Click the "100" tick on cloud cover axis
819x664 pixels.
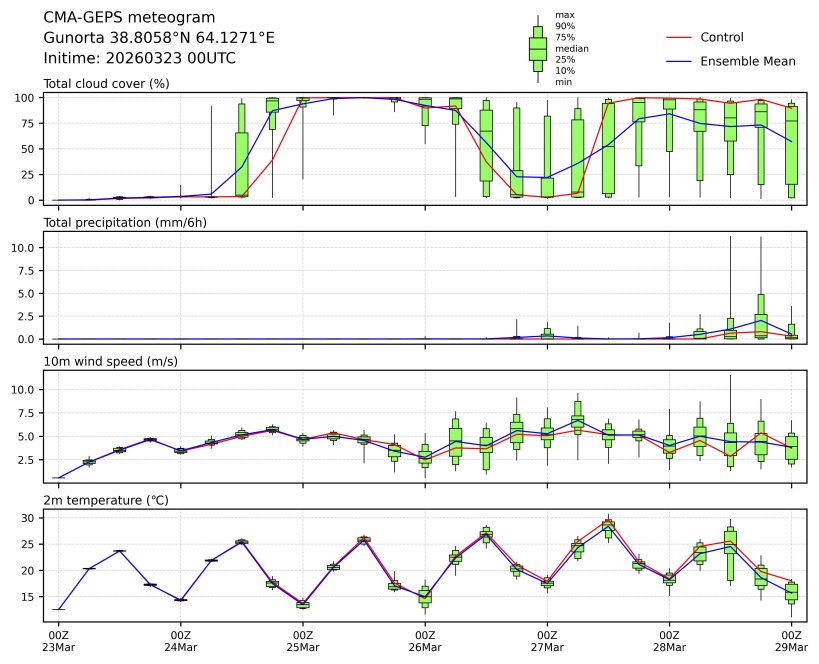coord(27,98)
